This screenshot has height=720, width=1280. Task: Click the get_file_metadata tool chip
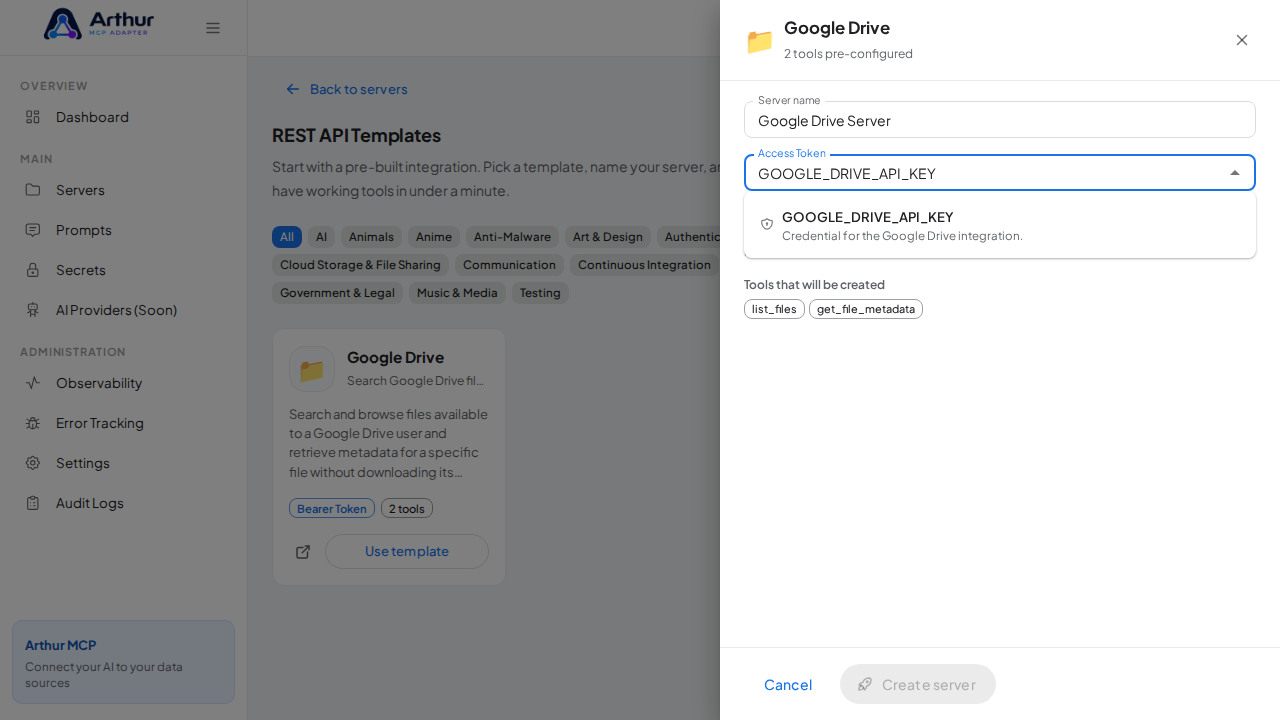click(x=866, y=309)
